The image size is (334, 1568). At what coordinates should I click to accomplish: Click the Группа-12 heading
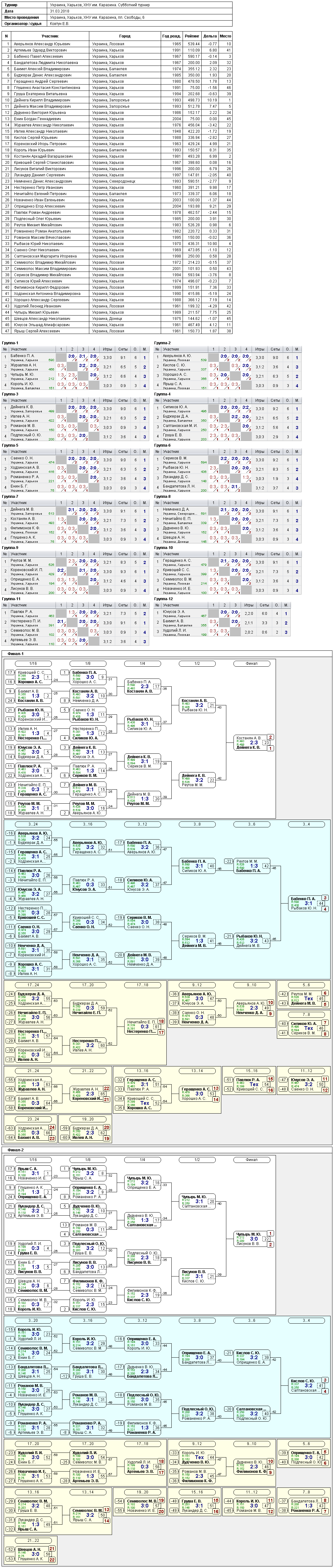(x=164, y=598)
